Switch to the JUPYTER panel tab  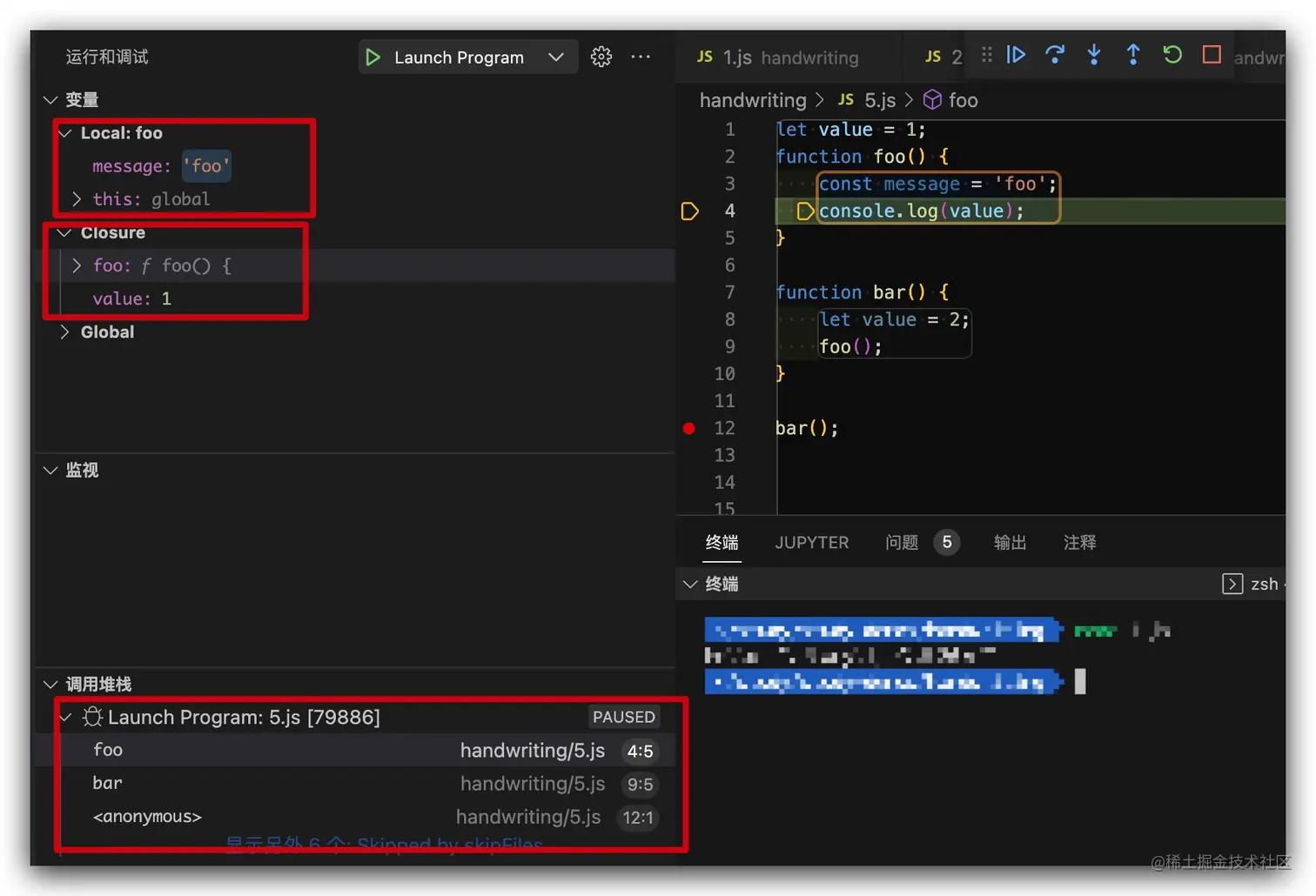click(811, 543)
